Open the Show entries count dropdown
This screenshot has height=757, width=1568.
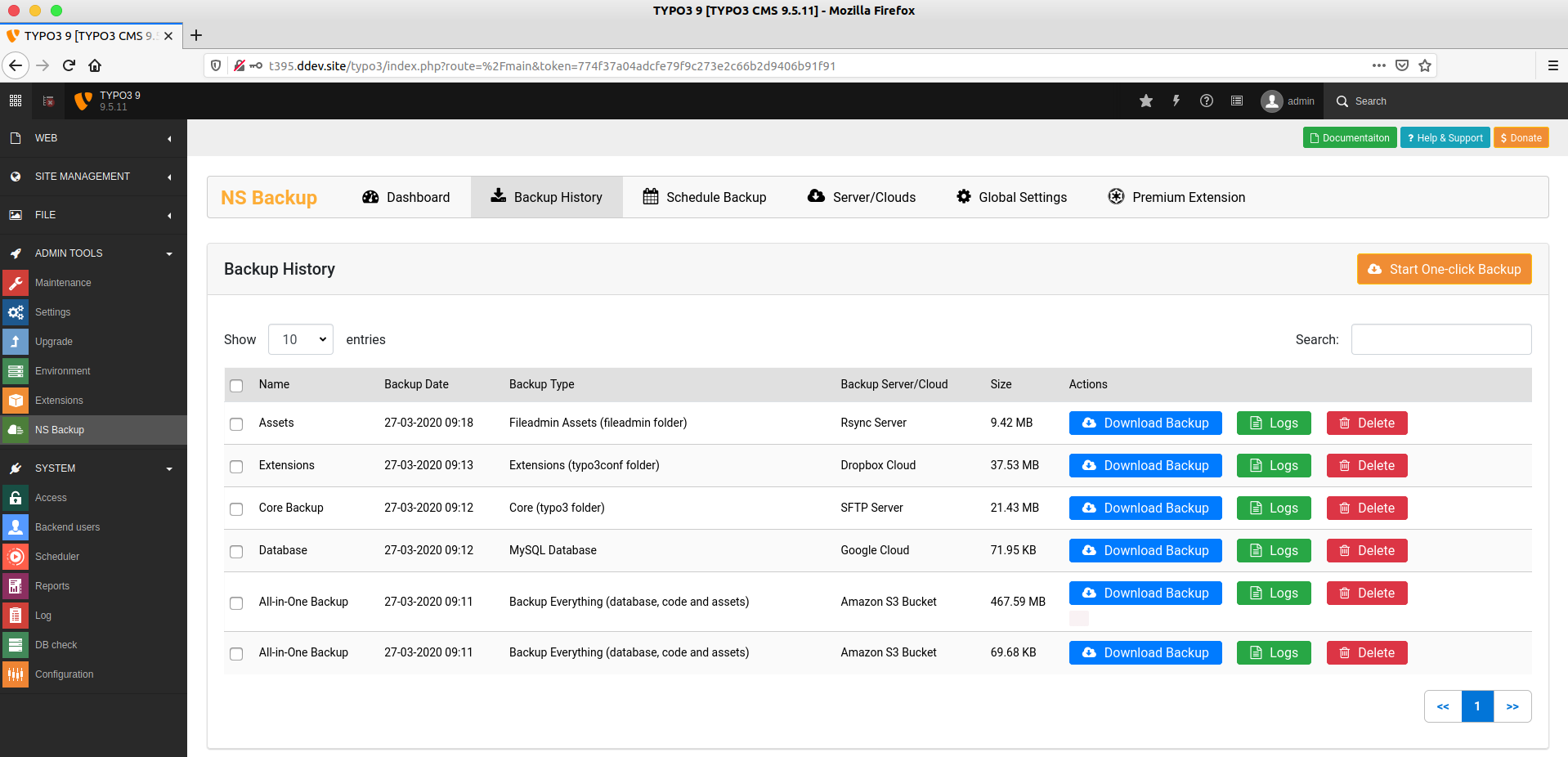pos(301,339)
